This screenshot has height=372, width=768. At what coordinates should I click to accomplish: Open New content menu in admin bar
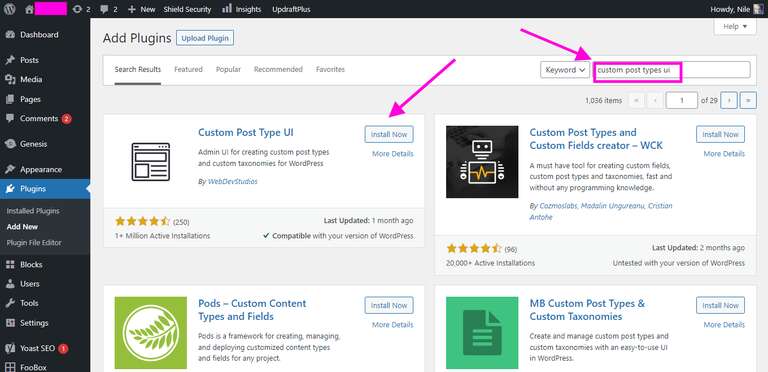coord(141,9)
